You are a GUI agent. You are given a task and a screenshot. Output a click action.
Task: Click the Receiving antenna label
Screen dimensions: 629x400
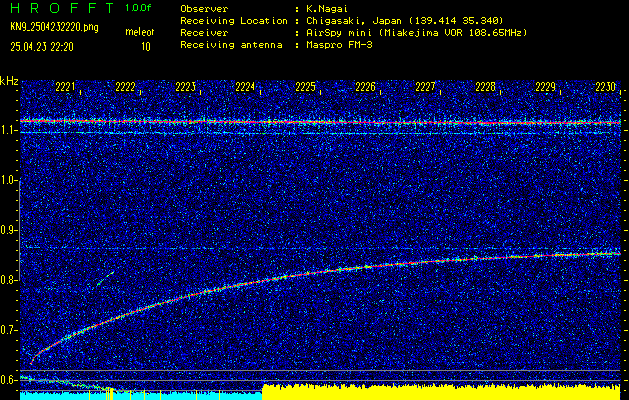click(x=231, y=45)
